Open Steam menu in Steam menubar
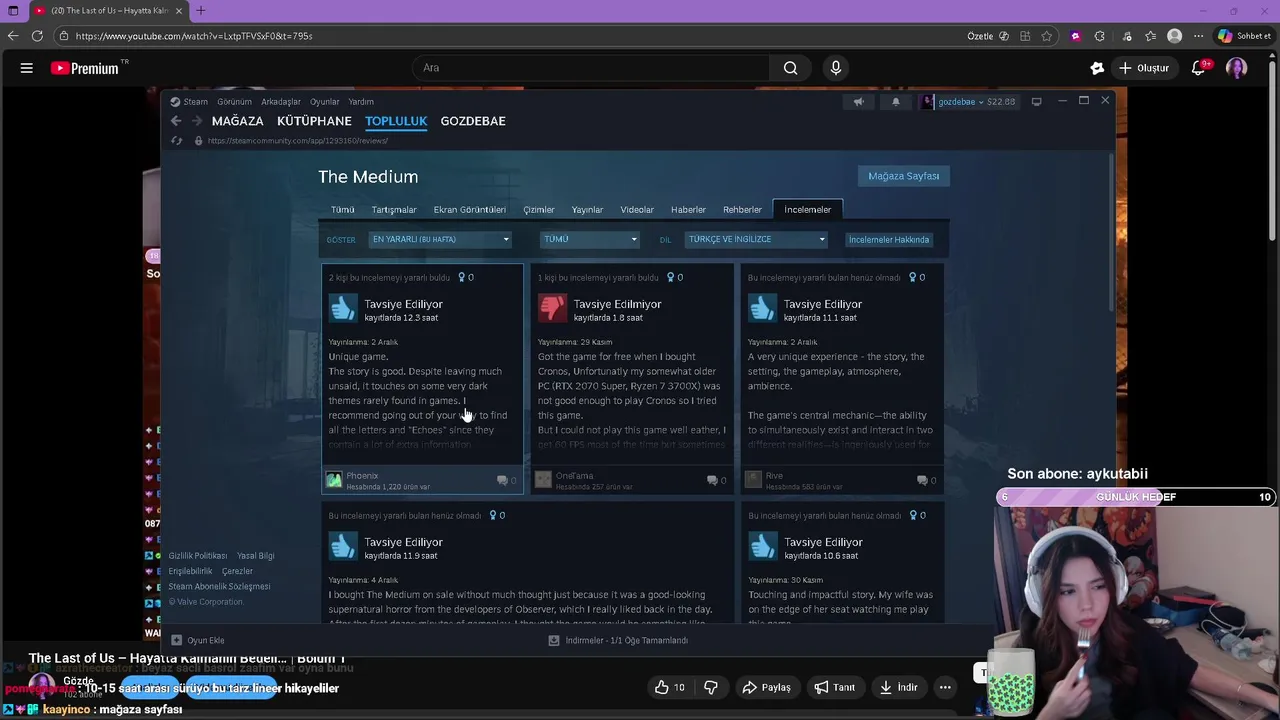The width and height of the screenshot is (1280, 720). 189,101
